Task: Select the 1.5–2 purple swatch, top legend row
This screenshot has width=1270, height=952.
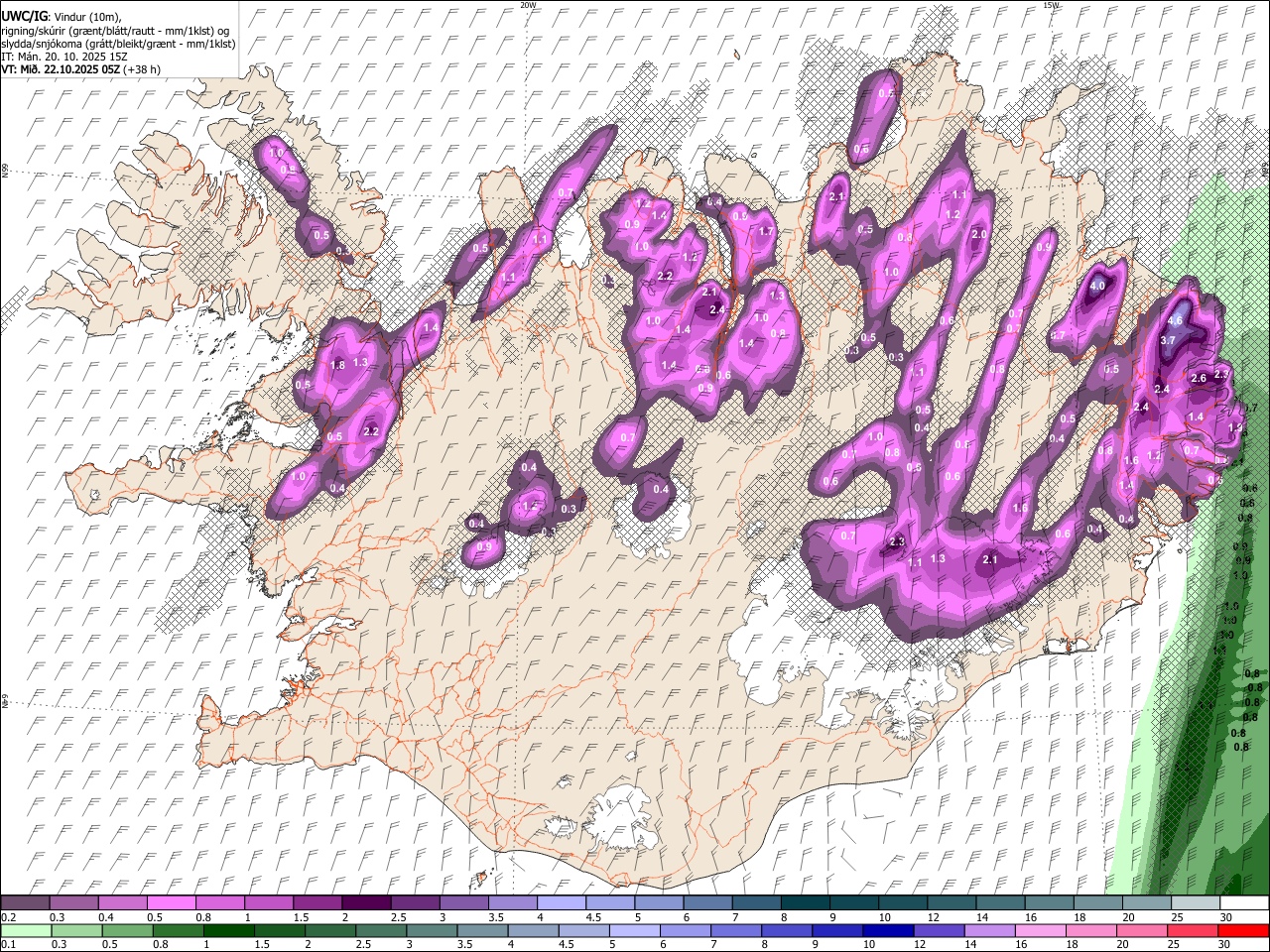Action: point(317,902)
